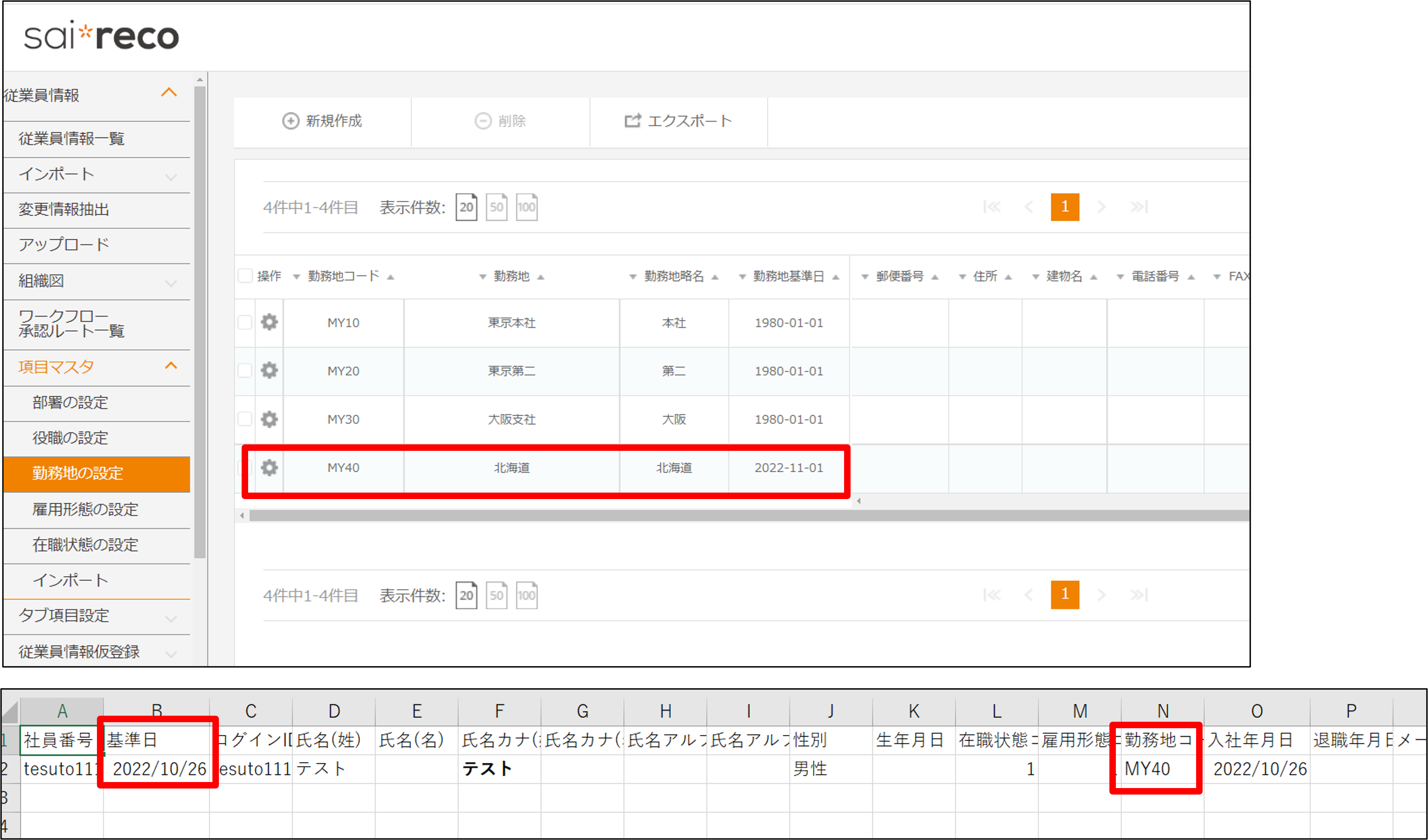Image resolution: width=1428 pixels, height=840 pixels.
Task: Go to first page, top pager
Action: click(992, 207)
